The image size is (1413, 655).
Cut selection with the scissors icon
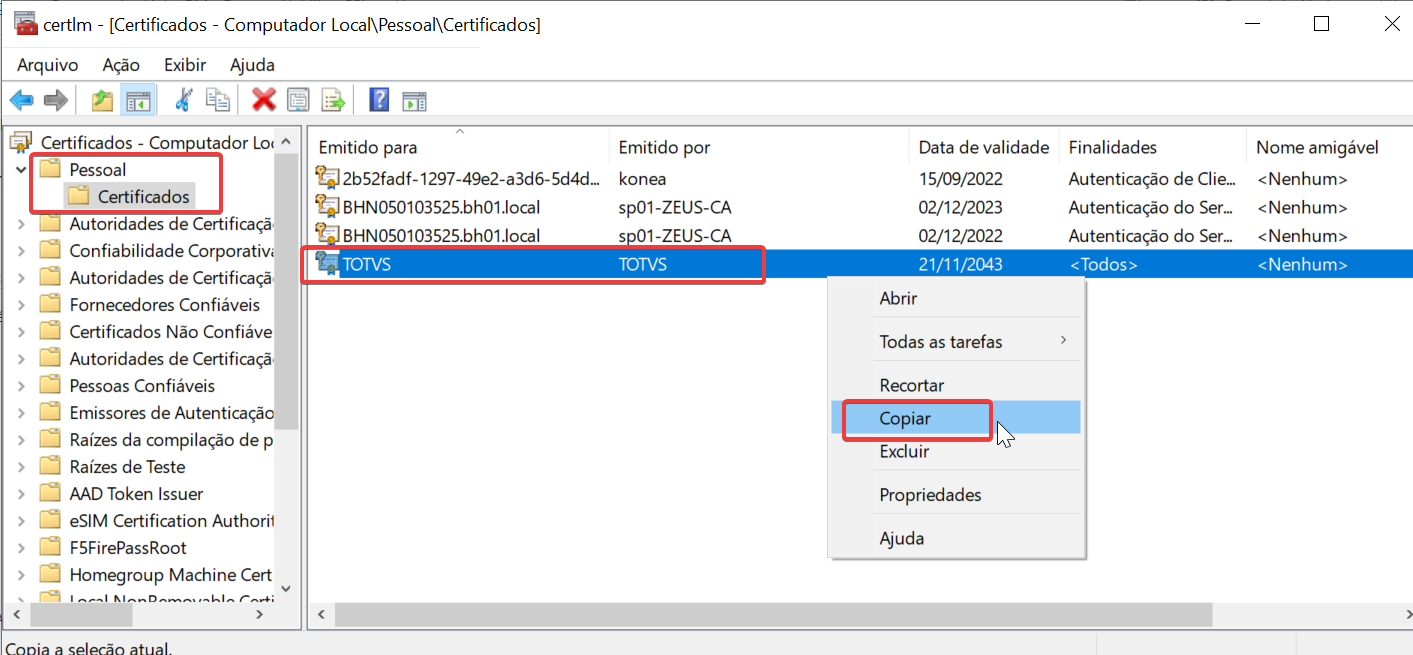pyautogui.click(x=183, y=100)
